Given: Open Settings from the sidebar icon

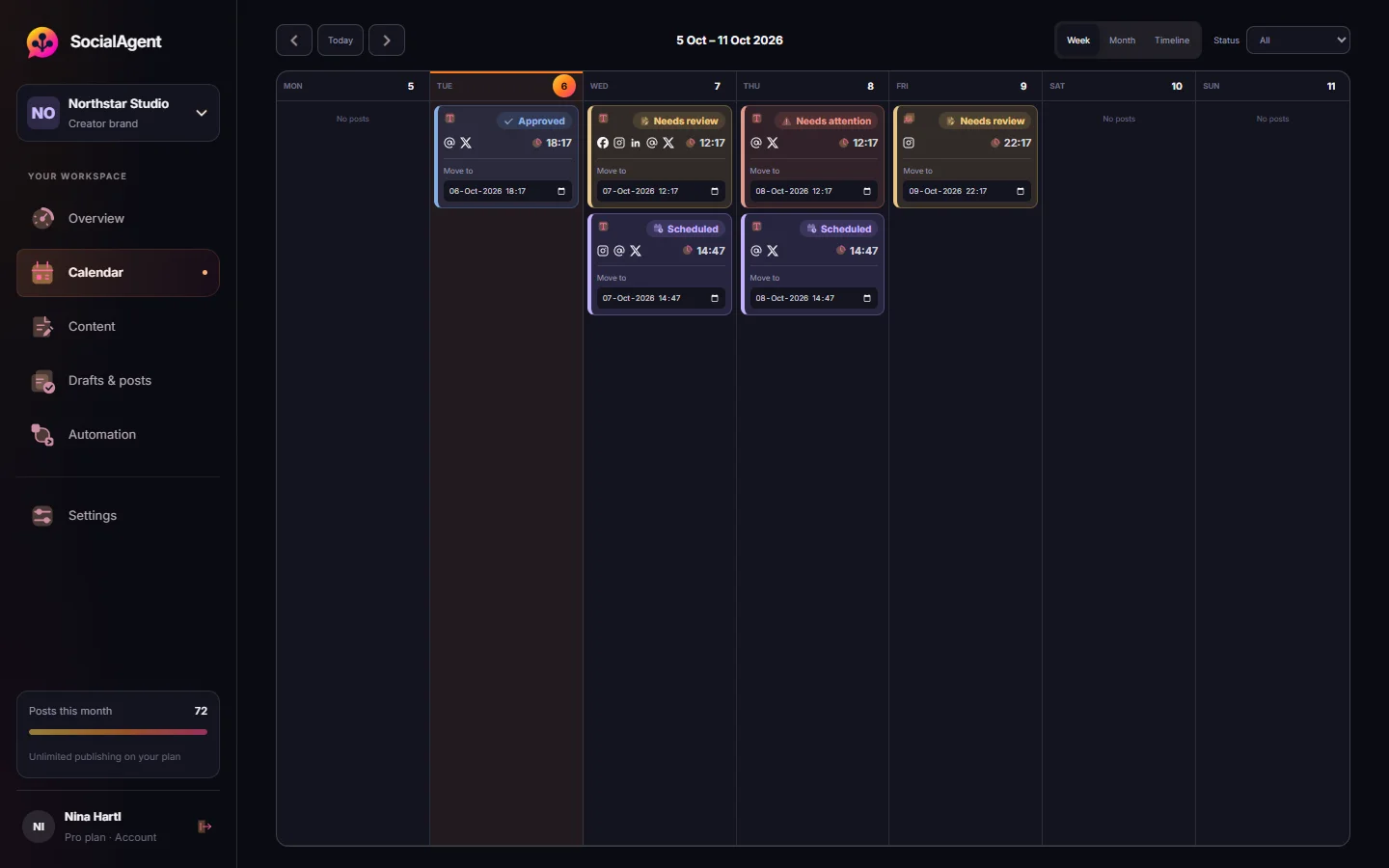Looking at the screenshot, I should coord(42,516).
